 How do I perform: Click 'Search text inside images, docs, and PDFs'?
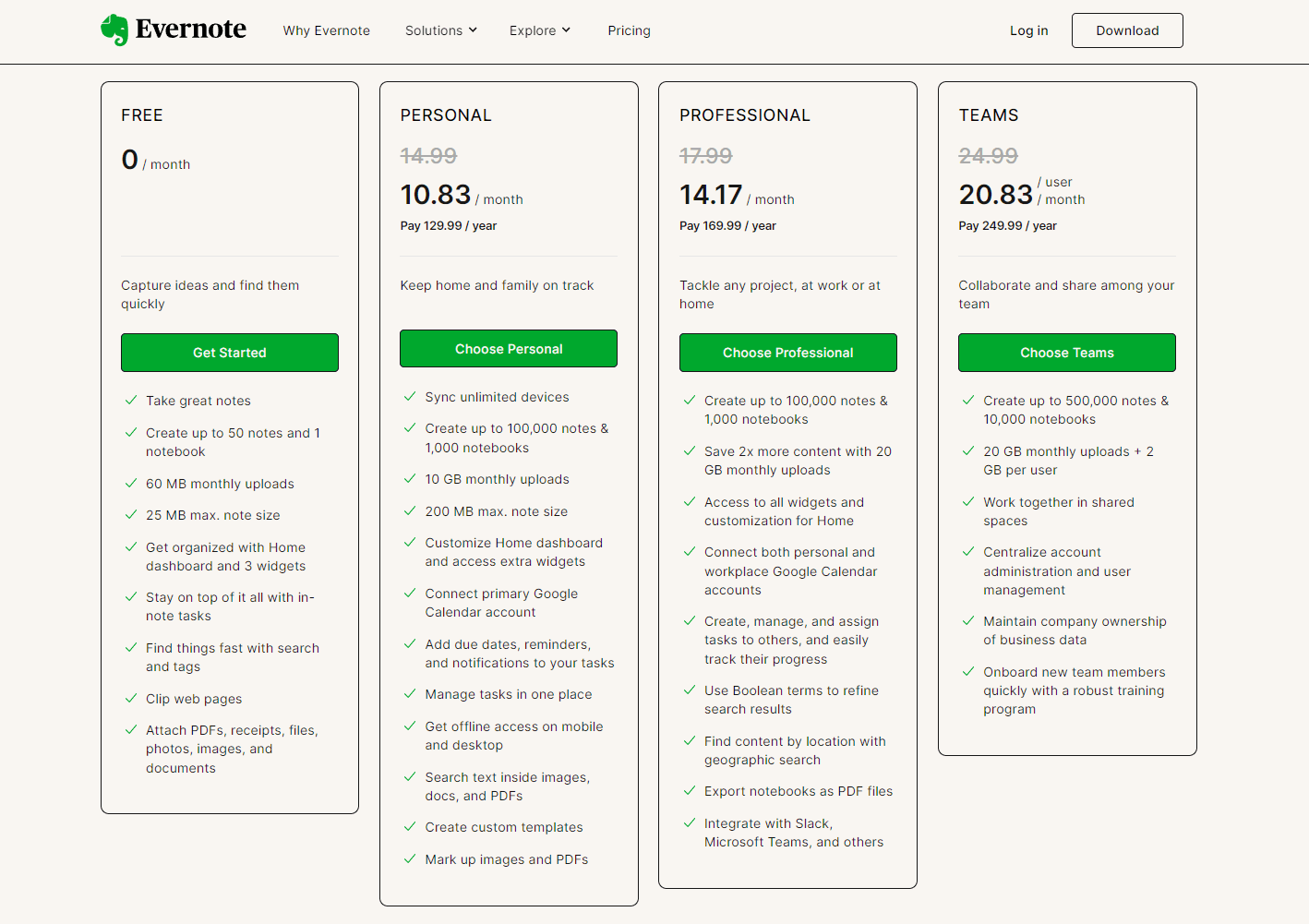click(x=508, y=786)
